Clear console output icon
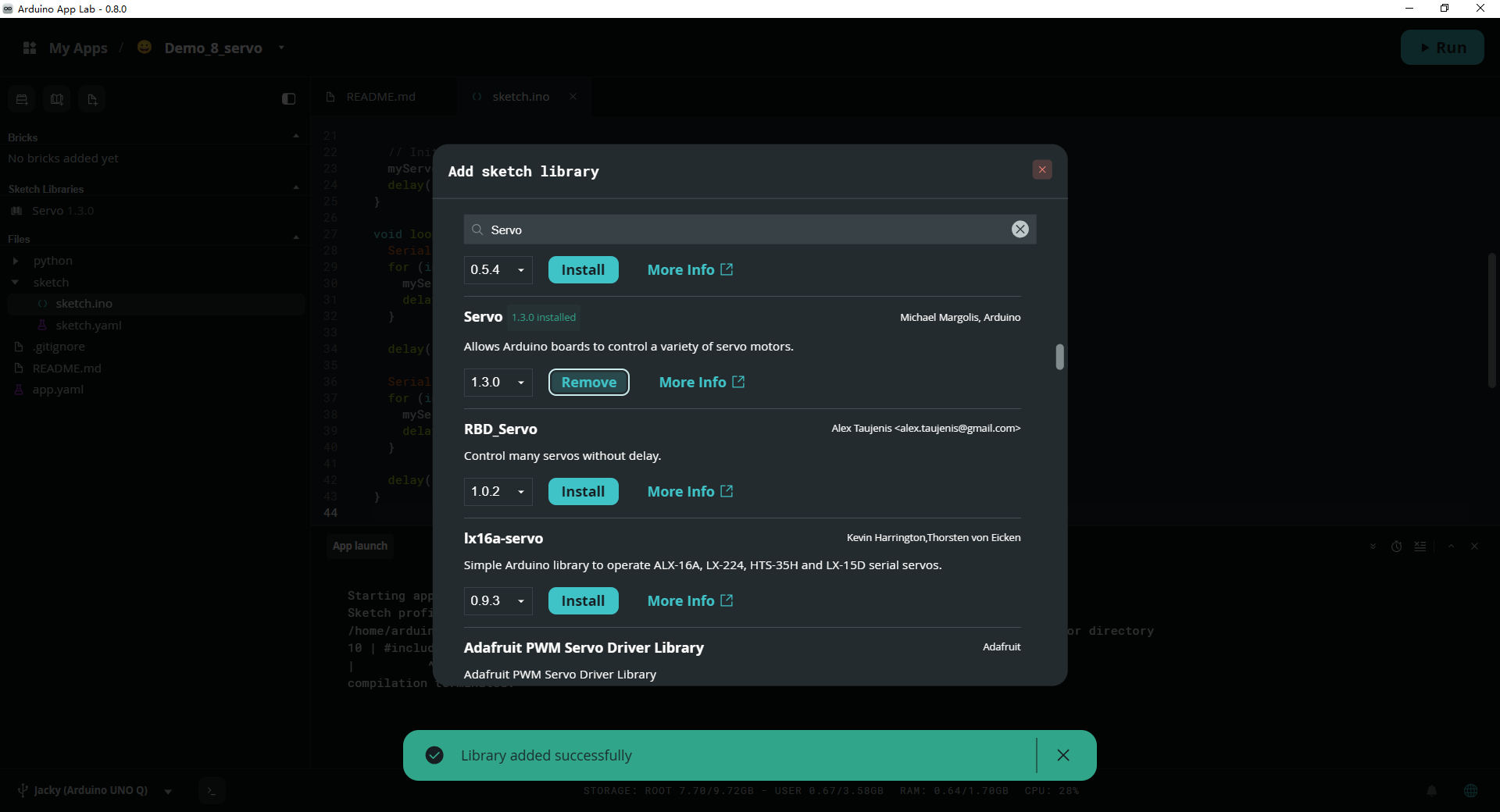This screenshot has height=812, width=1500. [x=1420, y=547]
